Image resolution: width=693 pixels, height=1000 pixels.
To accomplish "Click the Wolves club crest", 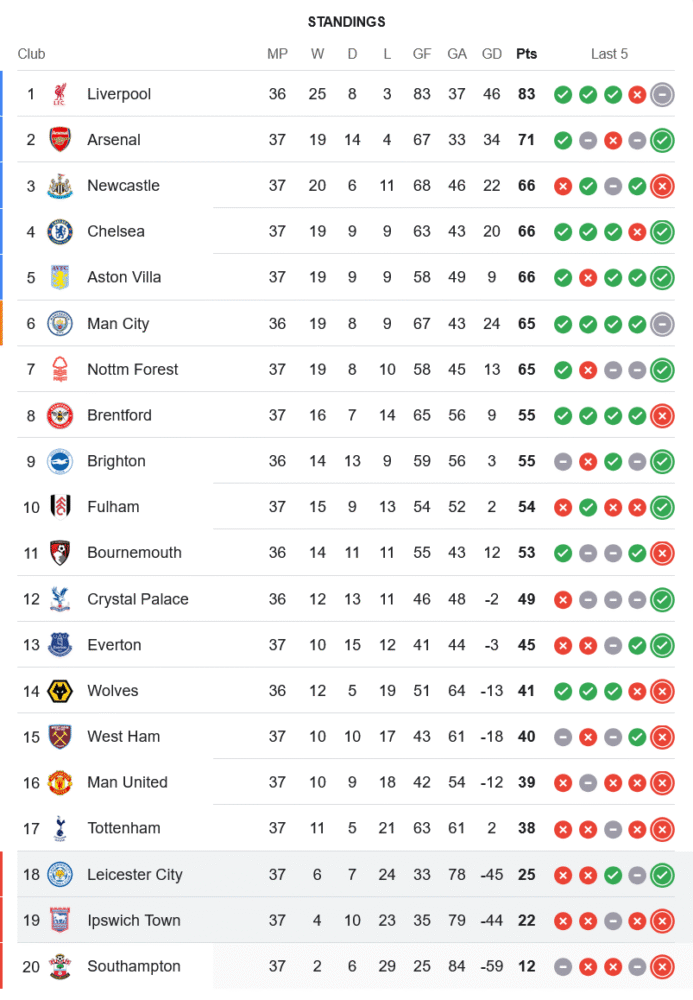I will 60,691.
